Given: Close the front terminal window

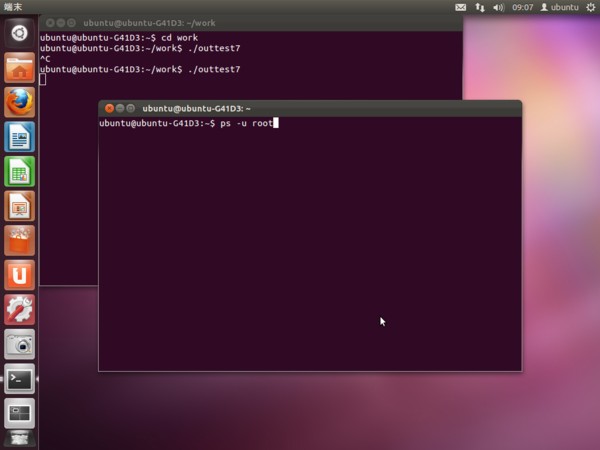Looking at the screenshot, I should (x=109, y=108).
